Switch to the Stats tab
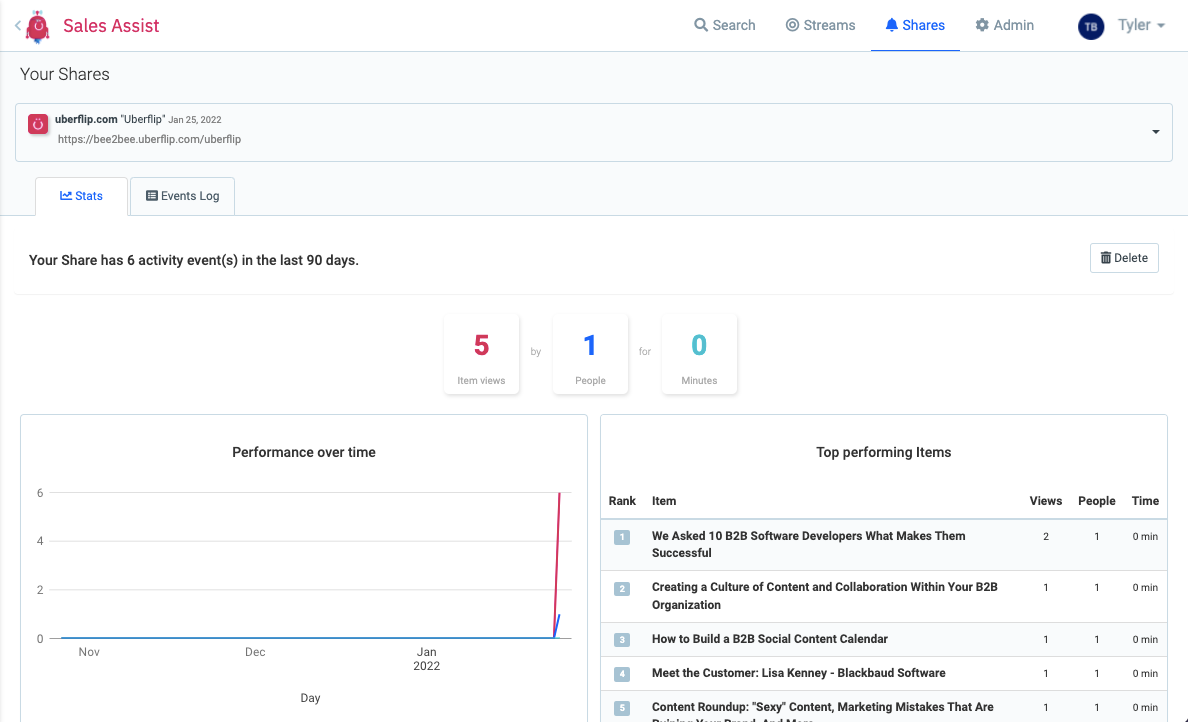This screenshot has height=722, width=1188. (81, 196)
